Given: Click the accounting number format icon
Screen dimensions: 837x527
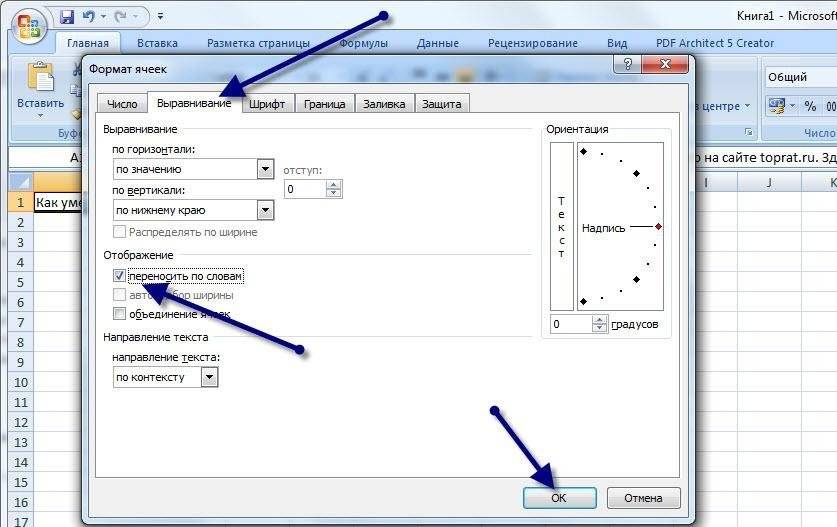Looking at the screenshot, I should (776, 105).
